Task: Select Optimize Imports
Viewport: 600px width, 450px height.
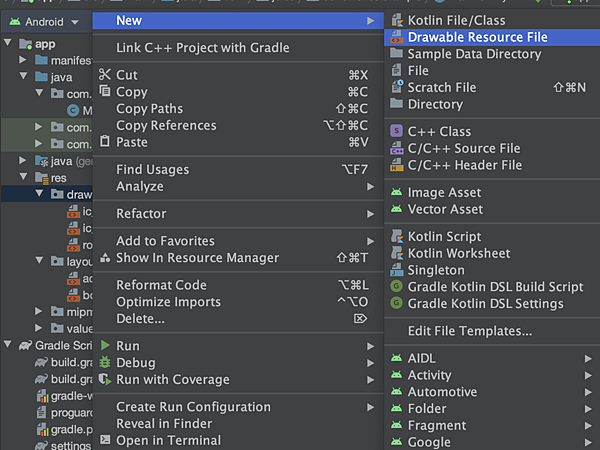Action: coord(238,302)
